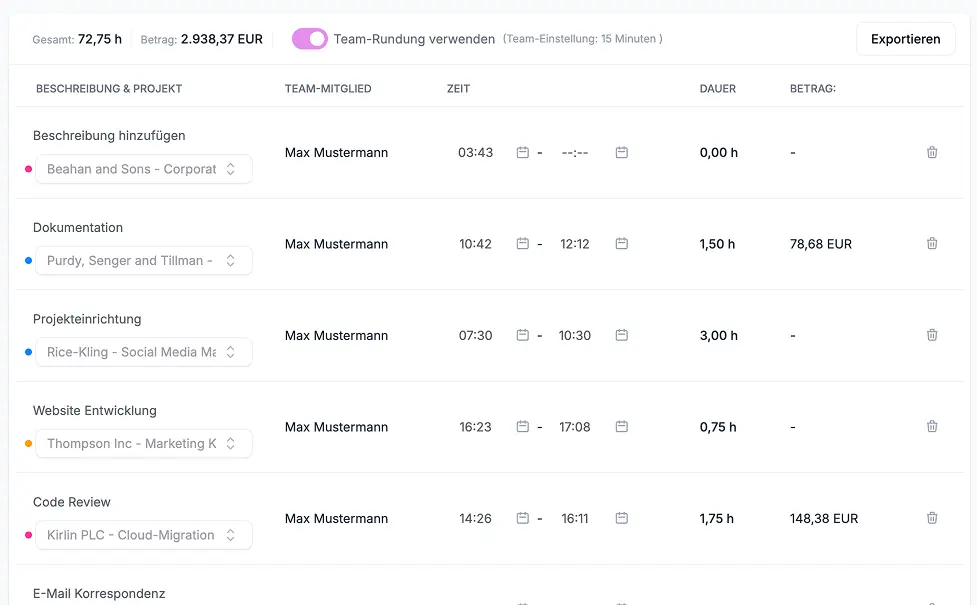Delete the Dokumentation time entry
977x605 pixels.
pyautogui.click(x=932, y=244)
